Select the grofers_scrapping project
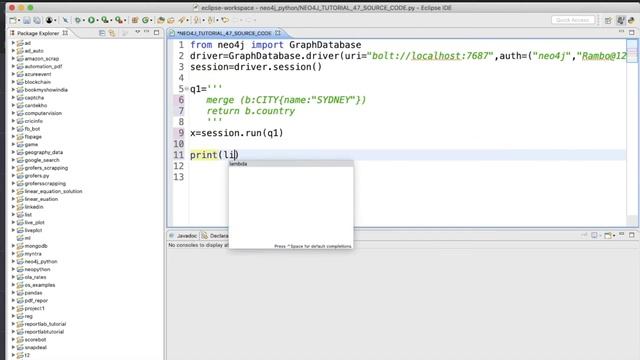This screenshot has width=640, height=360. pos(47,168)
